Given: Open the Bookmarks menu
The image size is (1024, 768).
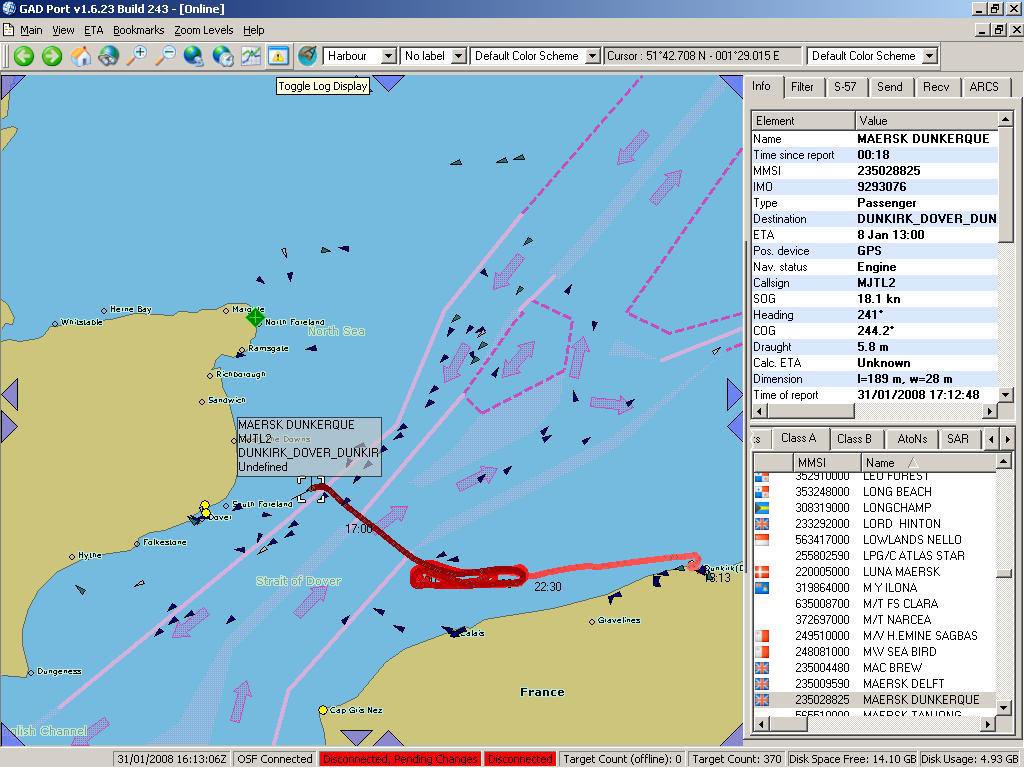Looking at the screenshot, I should point(138,30).
